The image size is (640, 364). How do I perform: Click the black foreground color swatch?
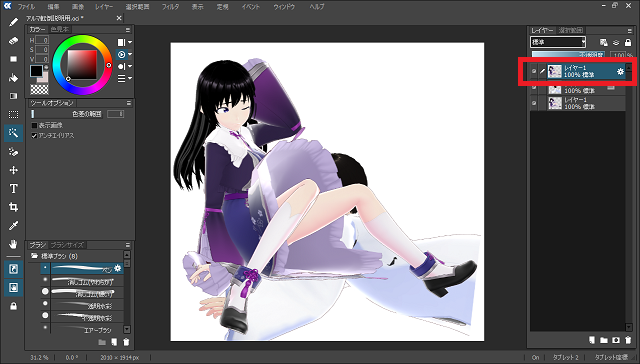36,71
